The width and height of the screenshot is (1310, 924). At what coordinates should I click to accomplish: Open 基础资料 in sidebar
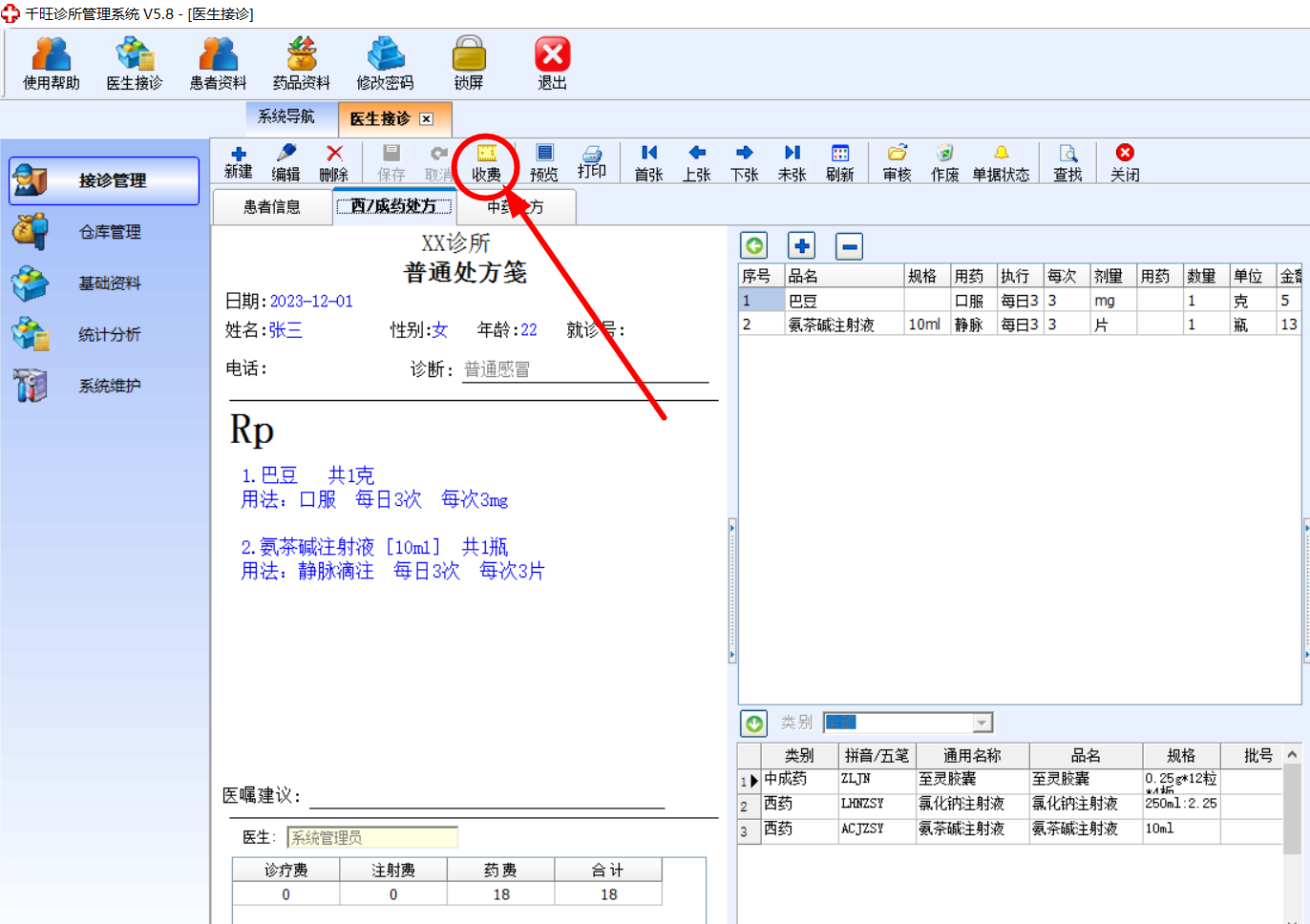tap(104, 283)
